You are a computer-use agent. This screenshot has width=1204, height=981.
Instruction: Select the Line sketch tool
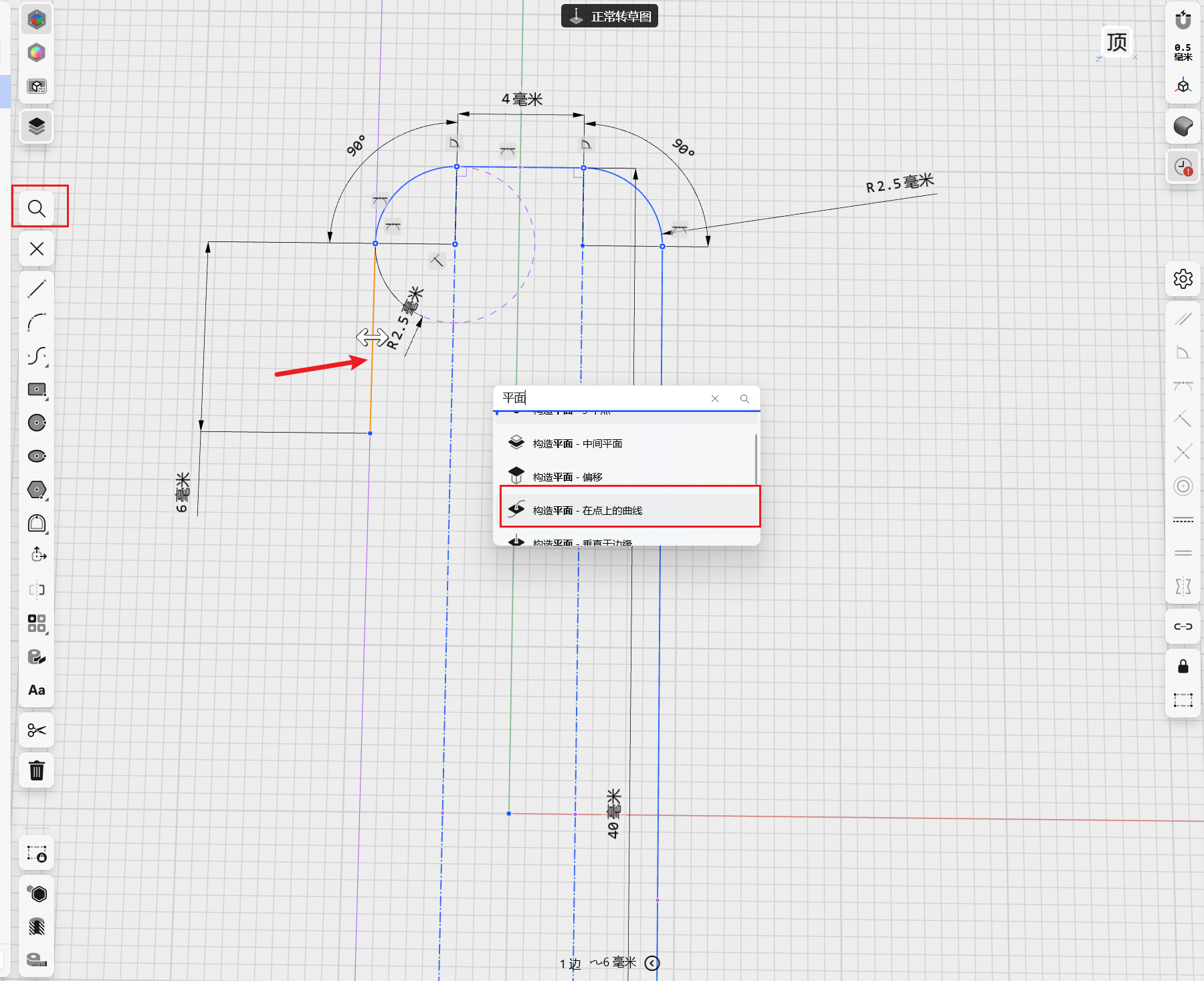click(x=37, y=289)
